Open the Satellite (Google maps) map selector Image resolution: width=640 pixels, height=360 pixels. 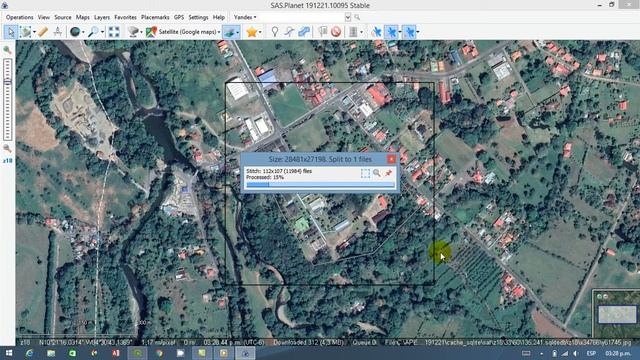point(183,31)
